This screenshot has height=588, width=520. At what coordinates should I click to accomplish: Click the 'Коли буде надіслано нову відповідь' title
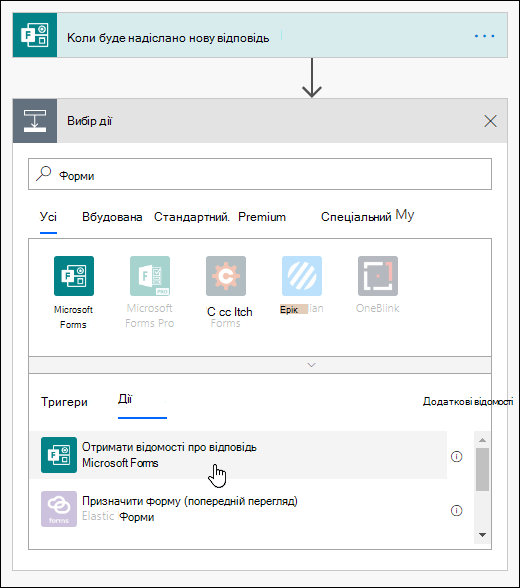pyautogui.click(x=168, y=38)
